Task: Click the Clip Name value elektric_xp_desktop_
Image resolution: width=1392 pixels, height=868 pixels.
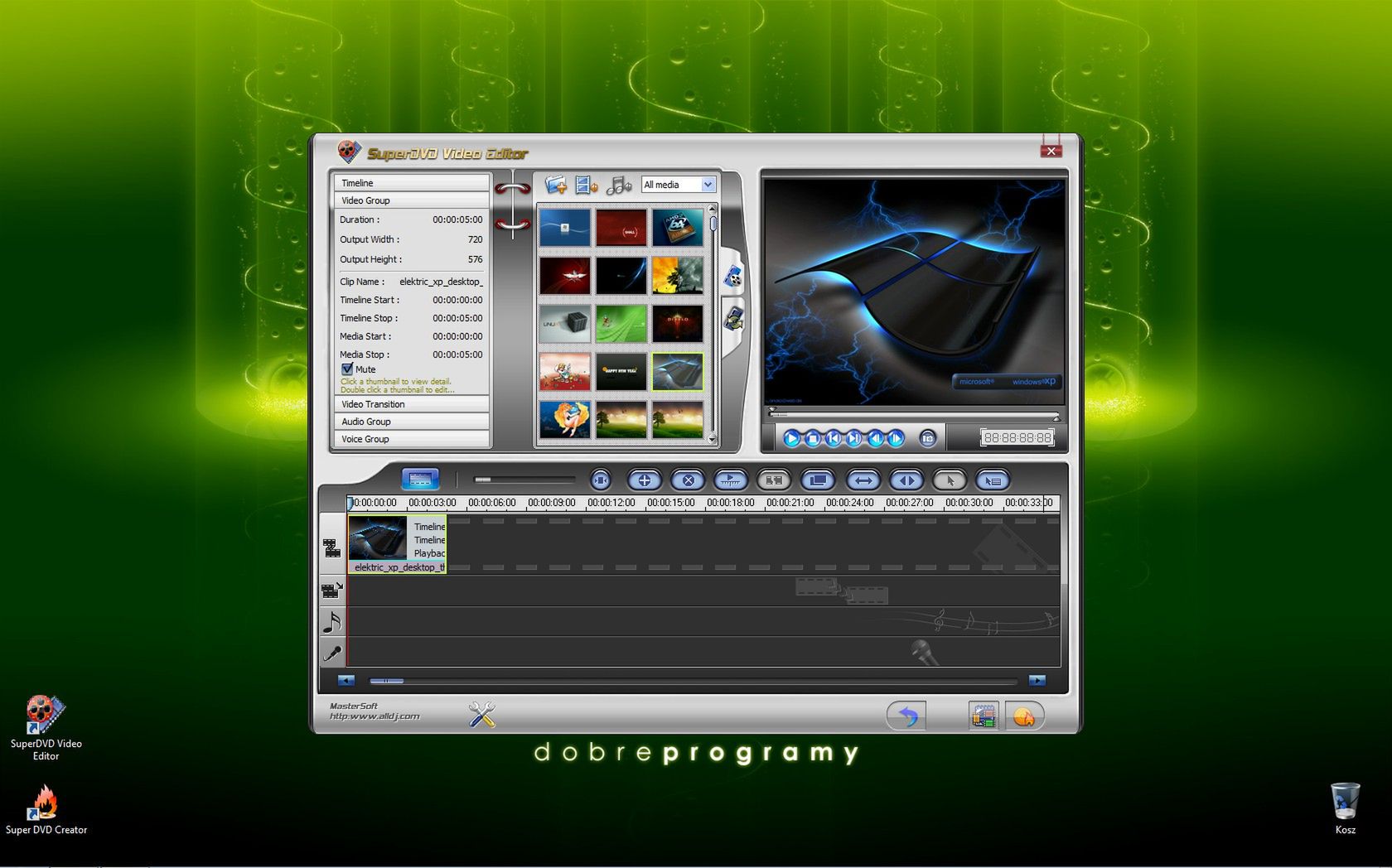Action: click(441, 282)
